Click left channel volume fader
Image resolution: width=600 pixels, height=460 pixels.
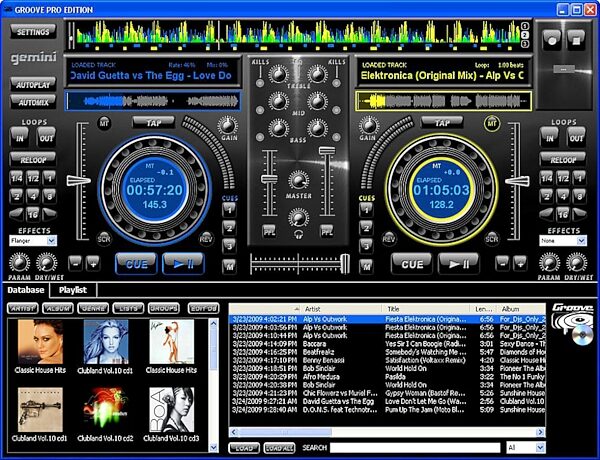click(269, 179)
